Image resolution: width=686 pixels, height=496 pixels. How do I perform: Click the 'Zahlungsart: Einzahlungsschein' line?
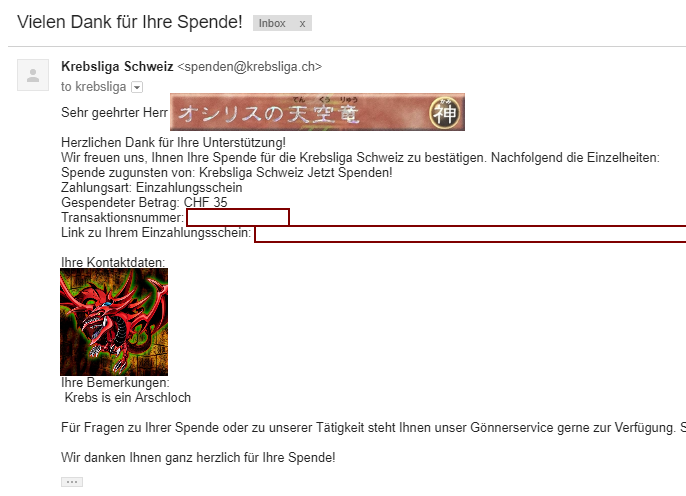[152, 188]
